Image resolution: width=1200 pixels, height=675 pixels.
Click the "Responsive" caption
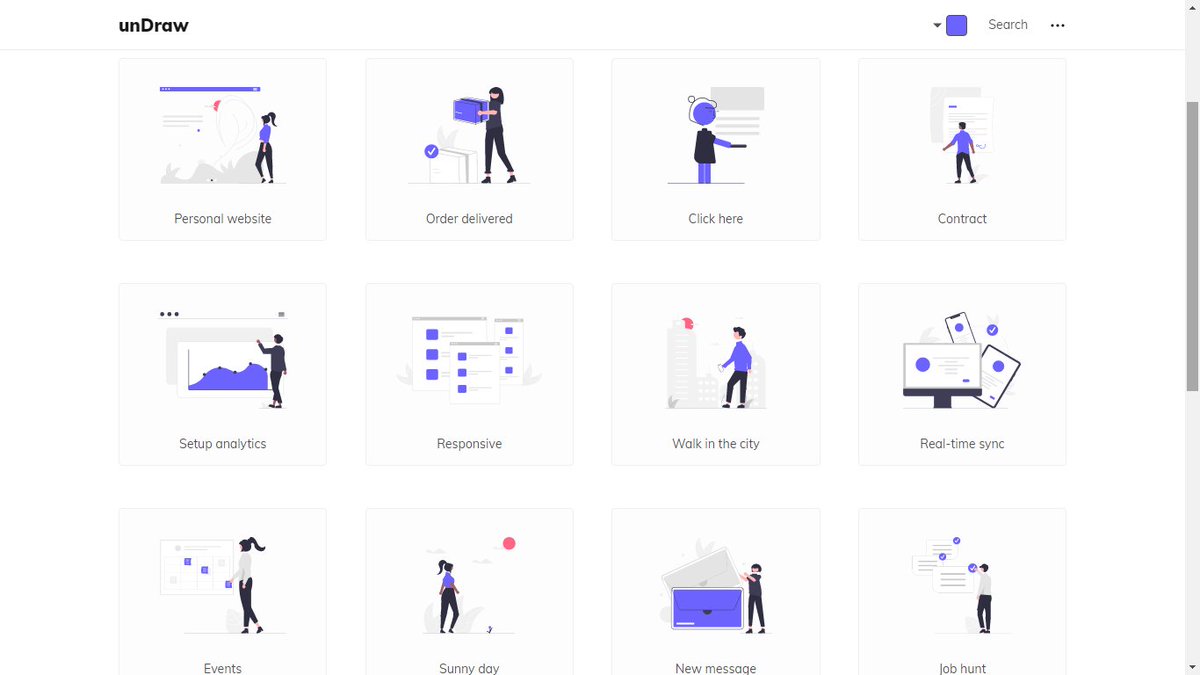pos(469,444)
